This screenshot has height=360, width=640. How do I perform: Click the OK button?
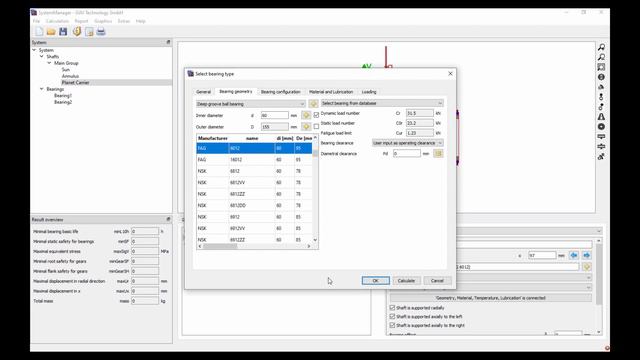(x=376, y=280)
